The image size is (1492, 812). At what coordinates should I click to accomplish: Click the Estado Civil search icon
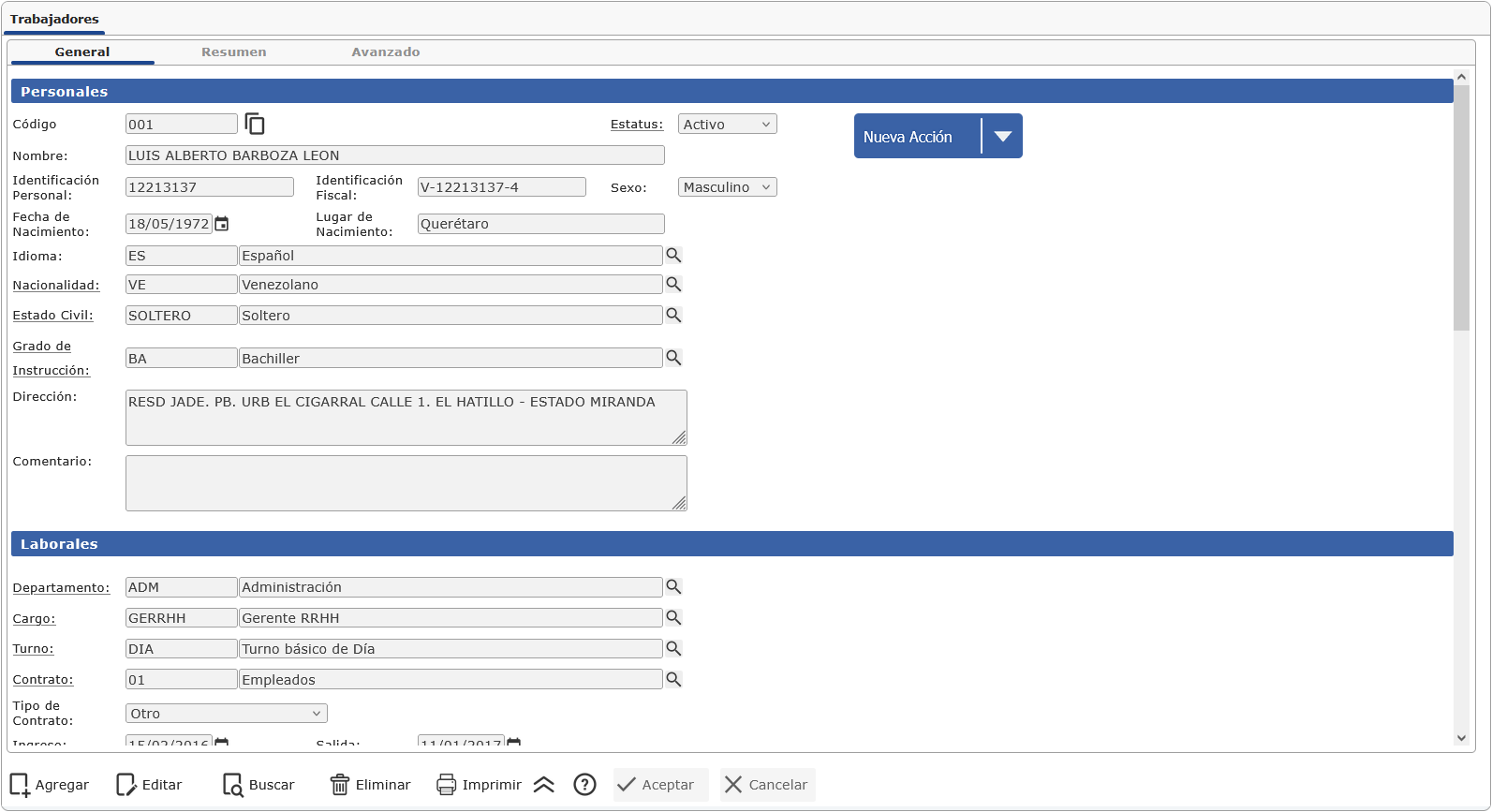coord(673,315)
